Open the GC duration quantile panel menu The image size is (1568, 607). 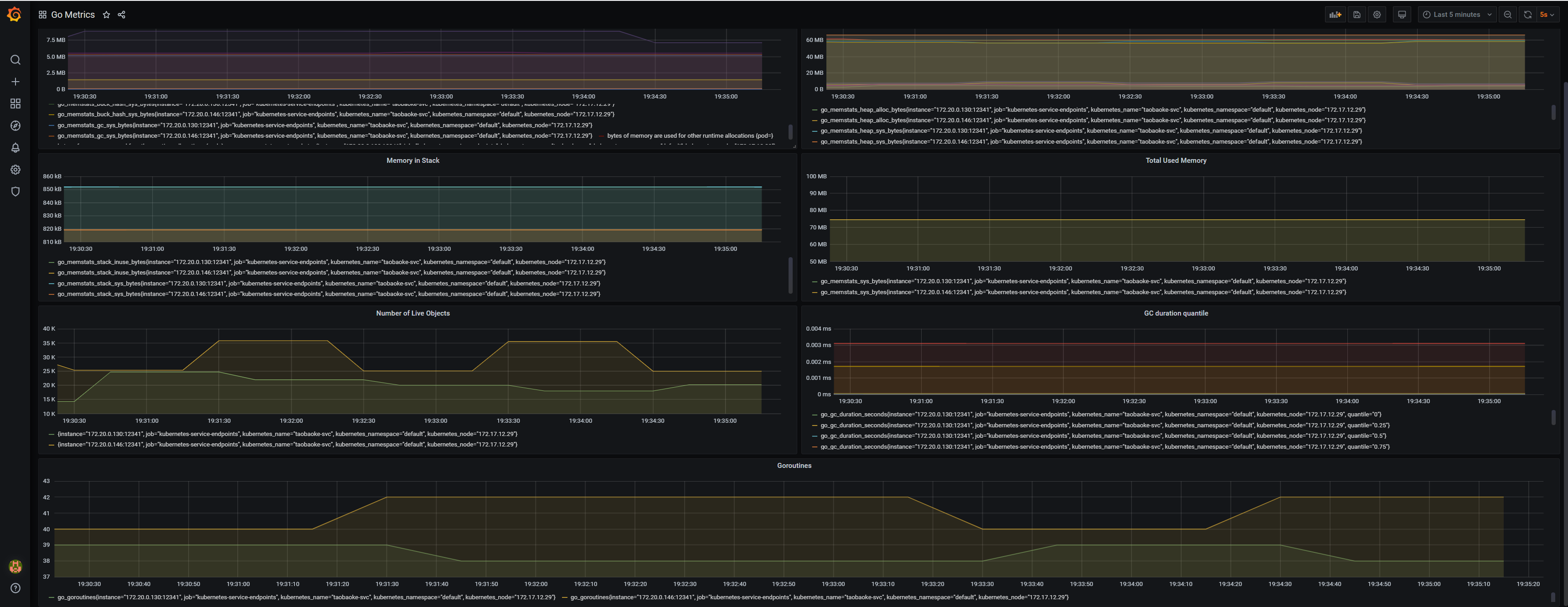pyautogui.click(x=1176, y=313)
